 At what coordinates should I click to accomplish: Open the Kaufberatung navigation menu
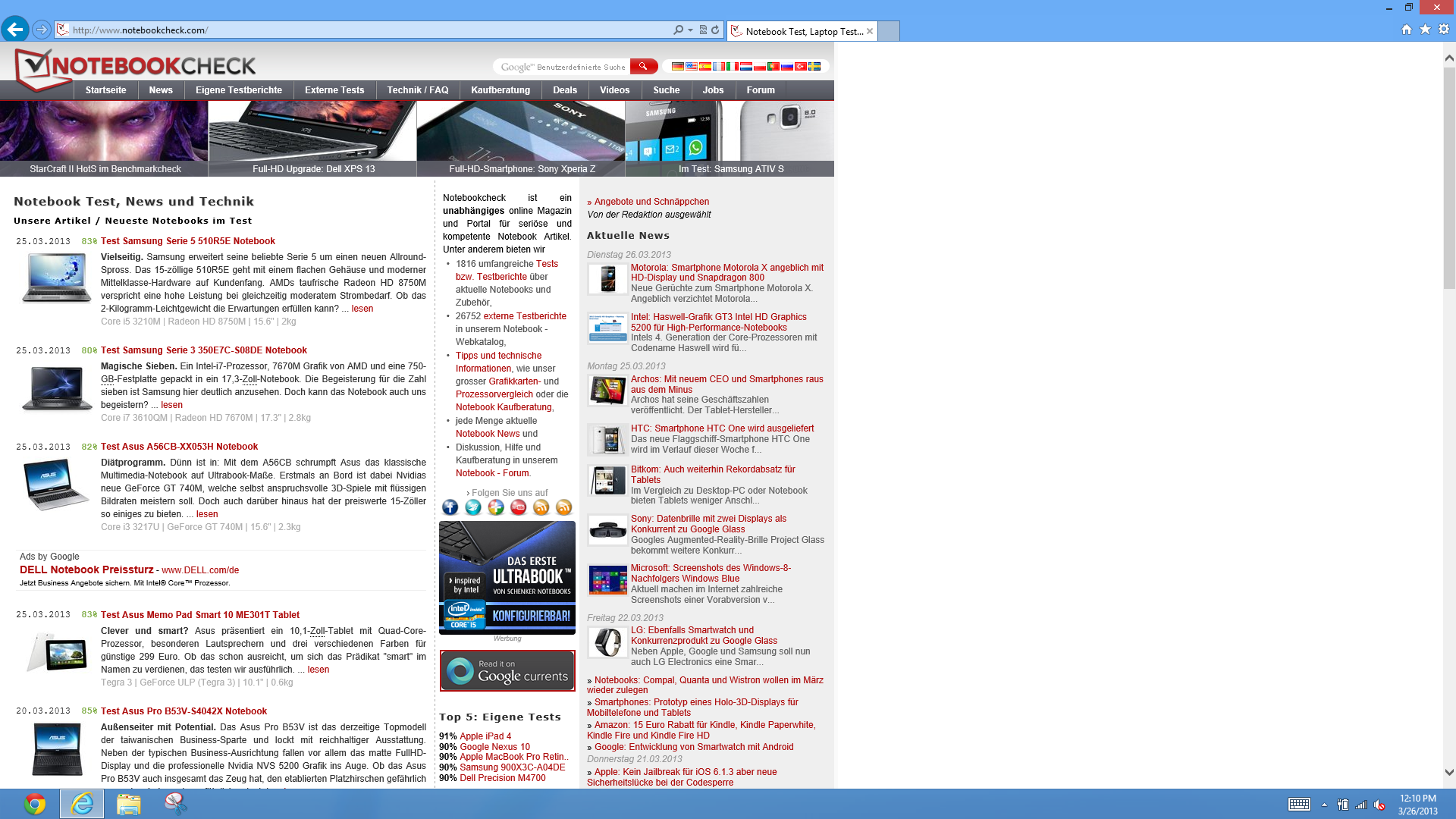(500, 90)
